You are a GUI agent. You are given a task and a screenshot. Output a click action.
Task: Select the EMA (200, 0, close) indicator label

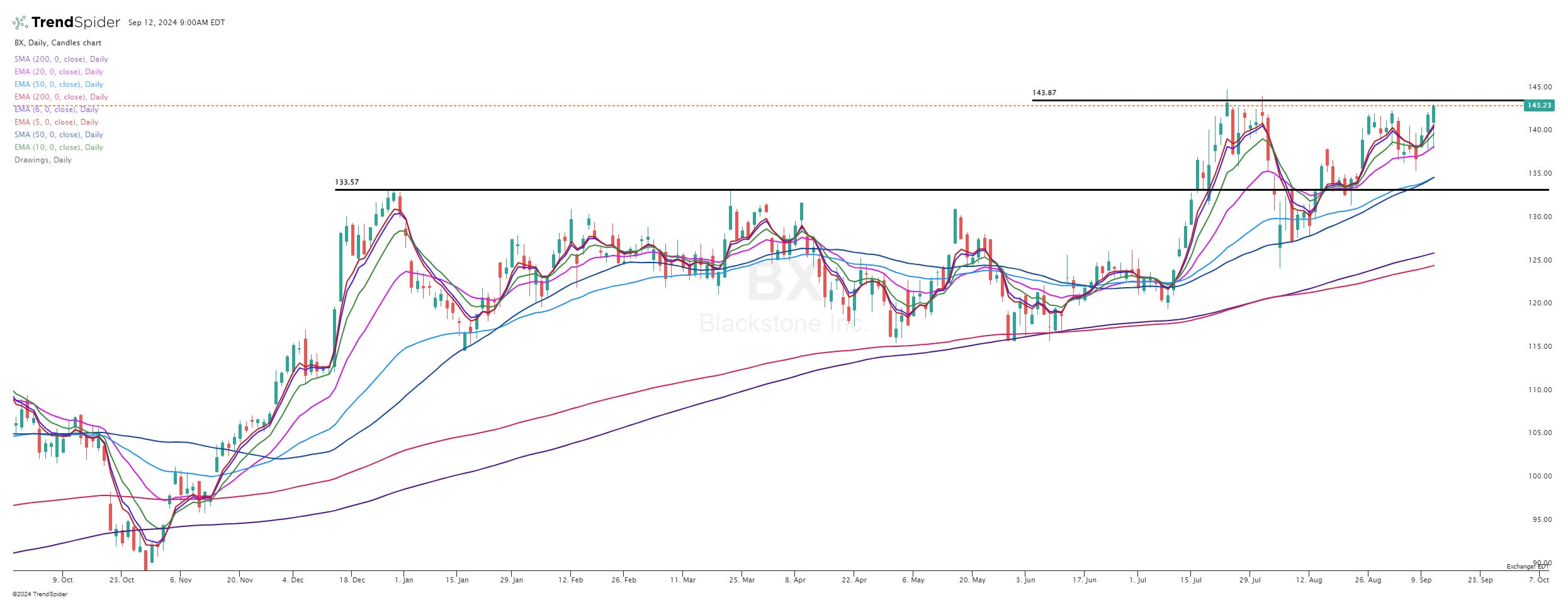(61, 97)
